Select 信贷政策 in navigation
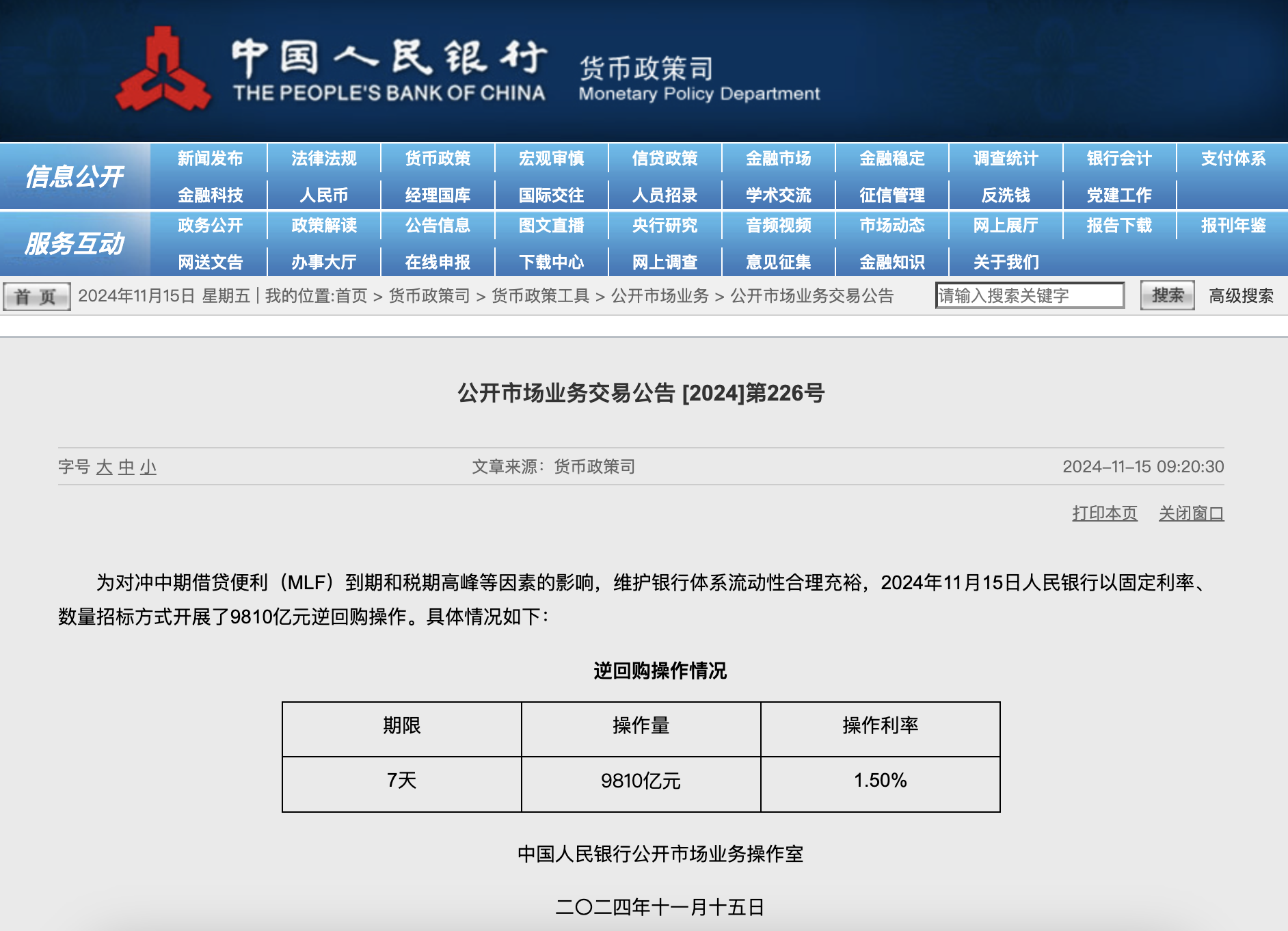The height and width of the screenshot is (931, 1288). pos(665,159)
